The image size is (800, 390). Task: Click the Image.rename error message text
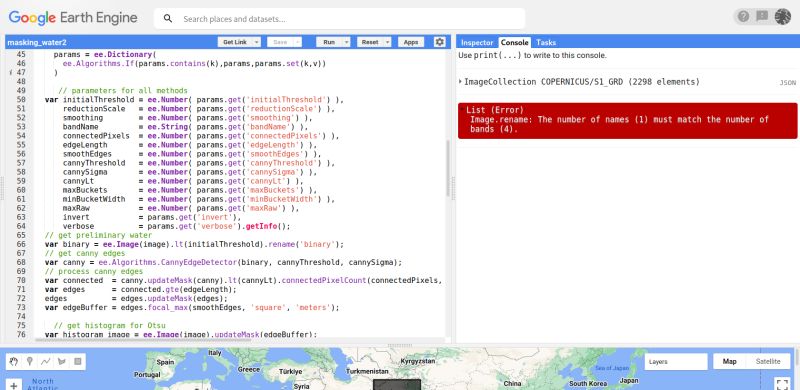619,124
